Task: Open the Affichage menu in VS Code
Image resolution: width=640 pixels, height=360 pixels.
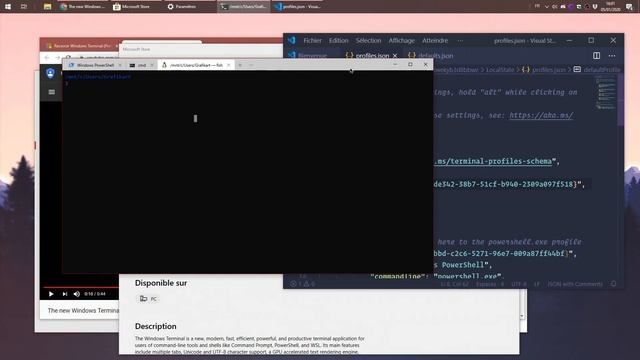Action: tap(401, 40)
